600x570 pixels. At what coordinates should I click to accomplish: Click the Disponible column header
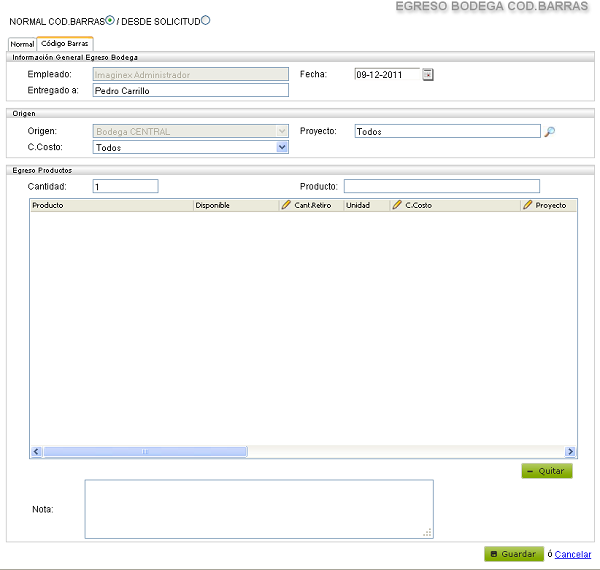tap(236, 205)
